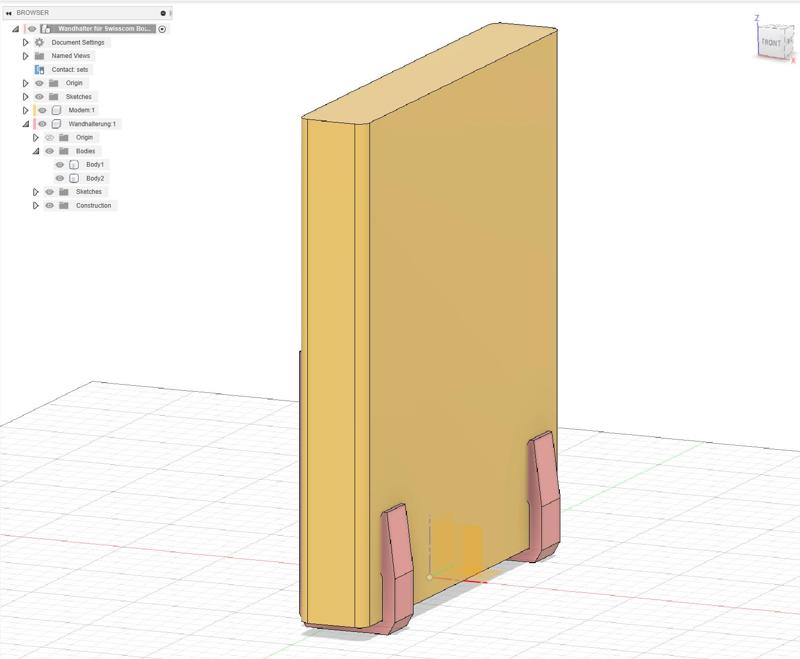Screen dimensions: 800x659
Task: Click the Document Settings gear icon
Action: tap(39, 42)
